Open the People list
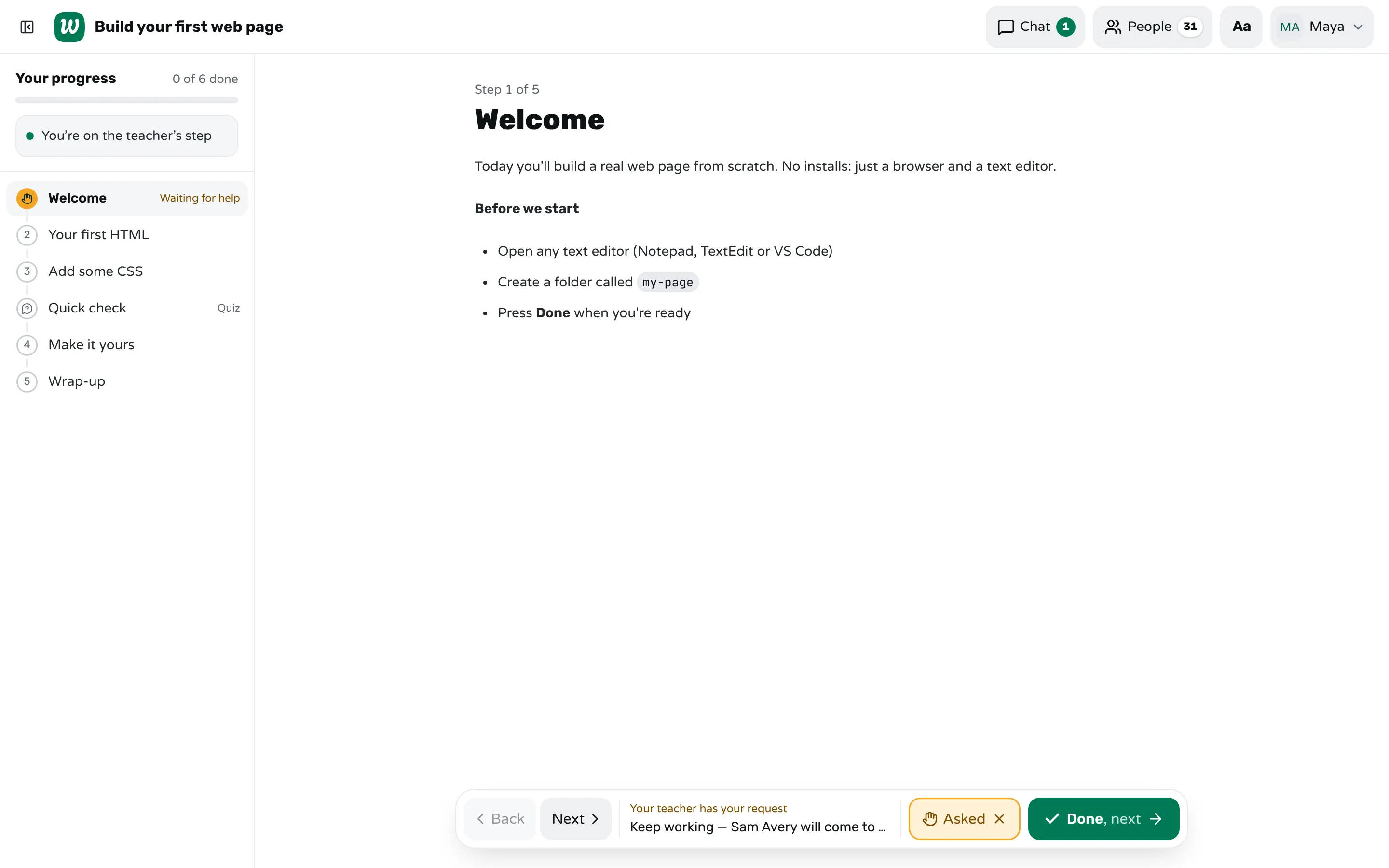 1152,27
